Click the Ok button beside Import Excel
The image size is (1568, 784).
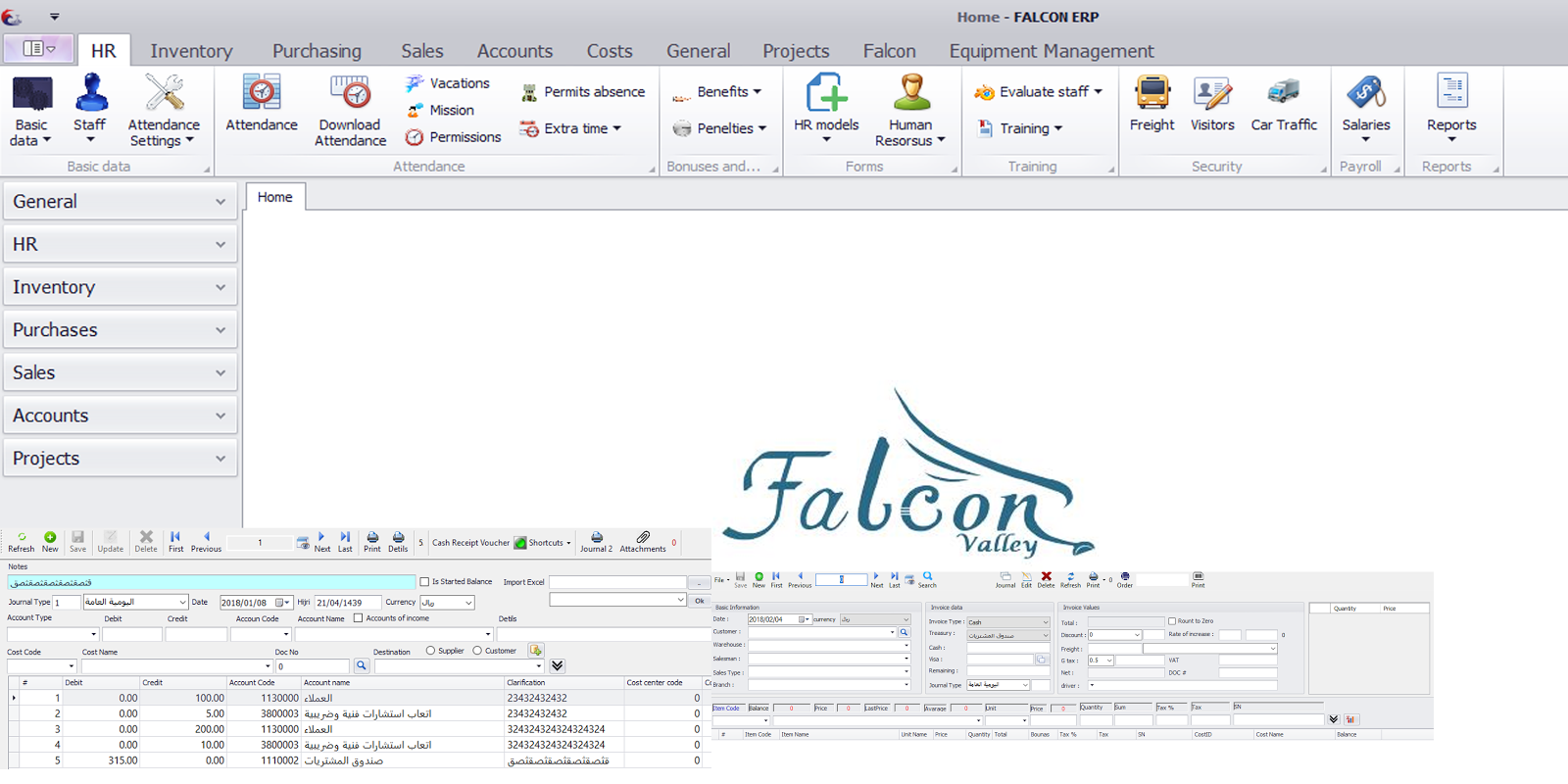pyautogui.click(x=700, y=601)
